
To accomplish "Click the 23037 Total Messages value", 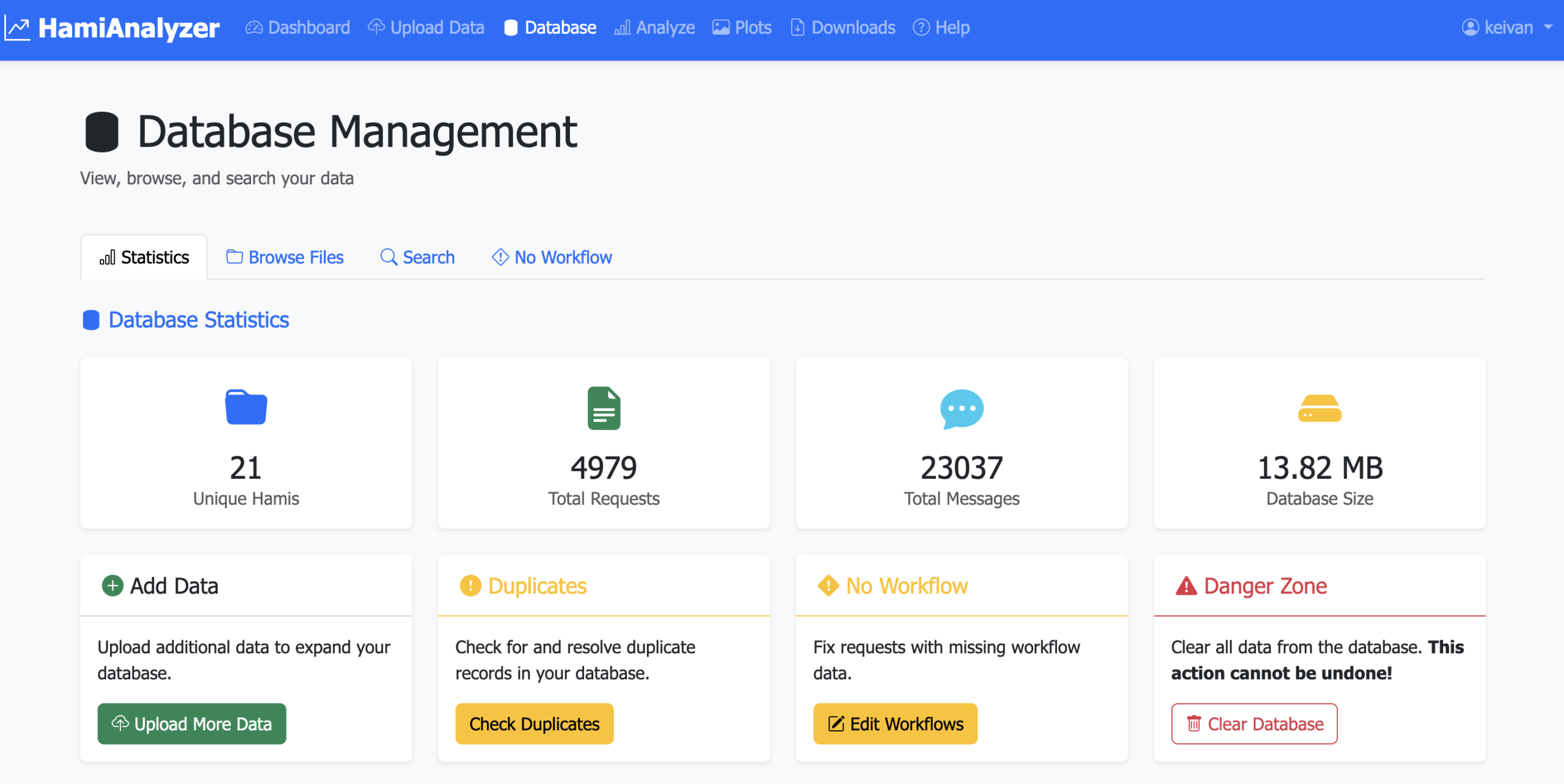I will coord(962,468).
